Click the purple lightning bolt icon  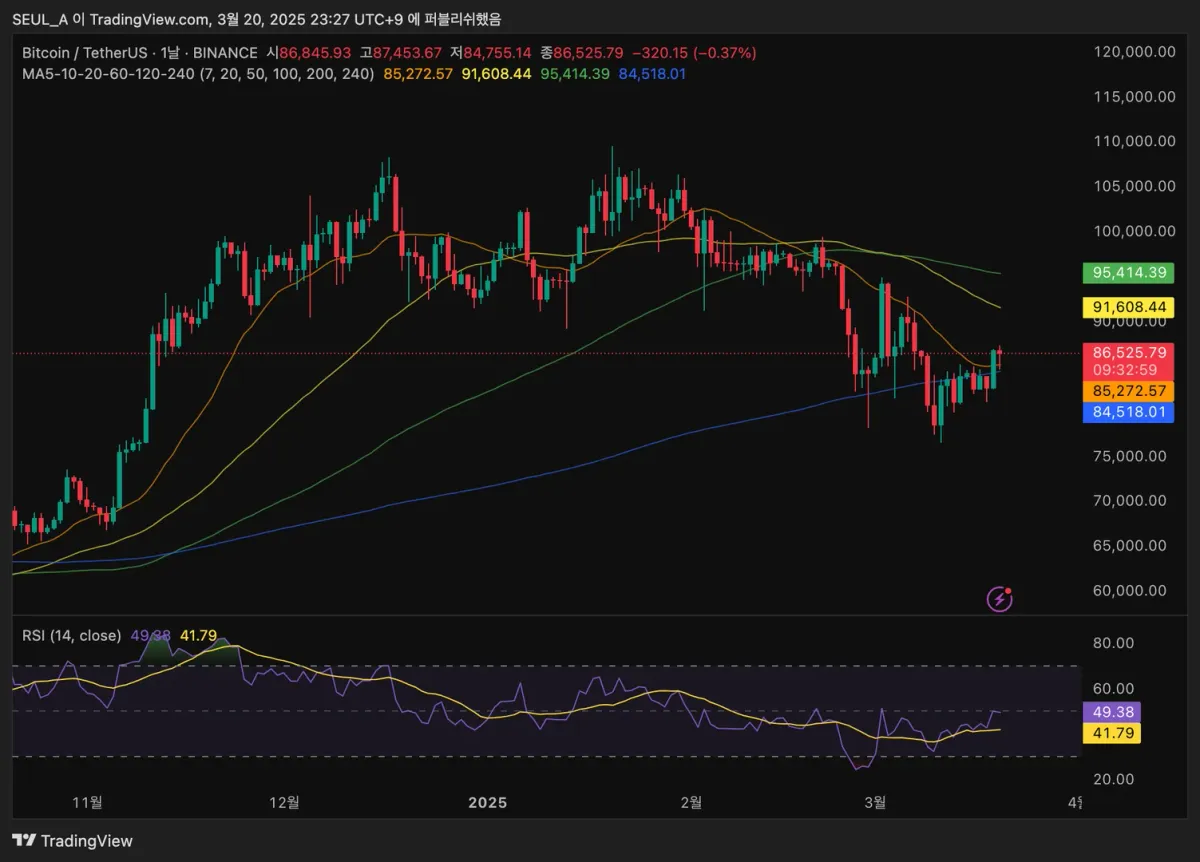1000,598
